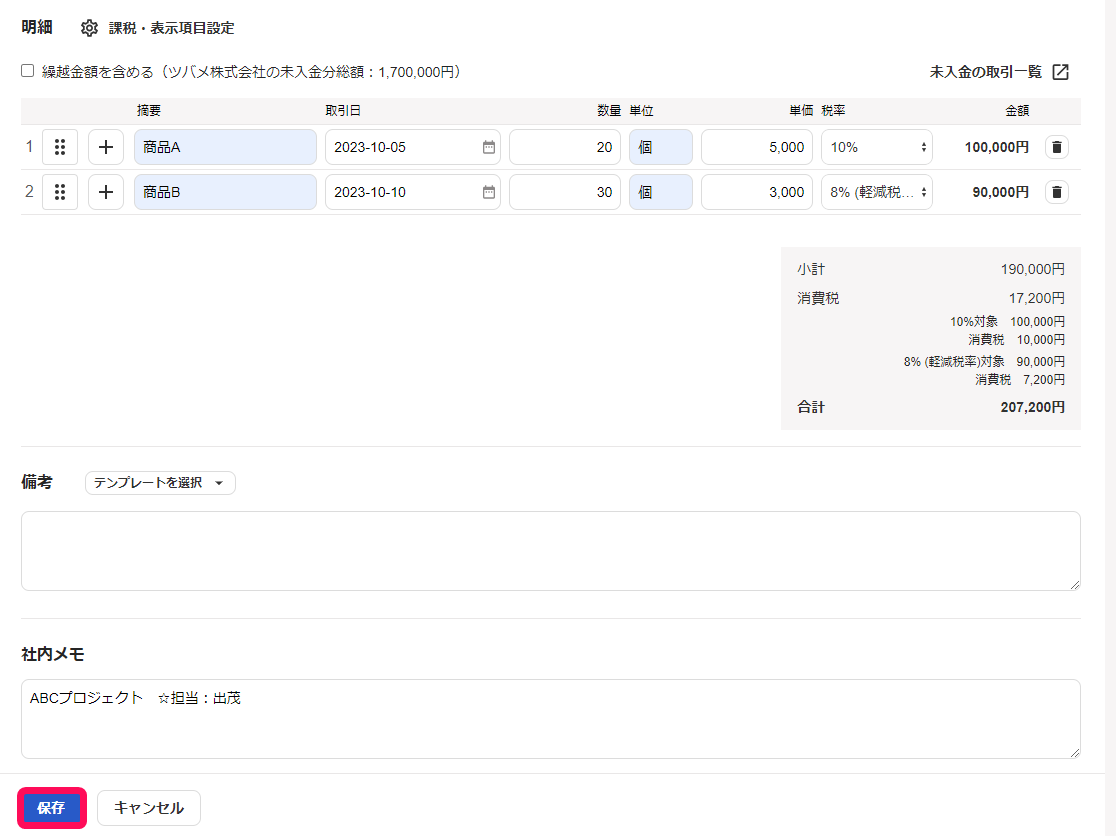Click amount text 100,000円 in row 1
1116x836 pixels.
tap(996, 147)
